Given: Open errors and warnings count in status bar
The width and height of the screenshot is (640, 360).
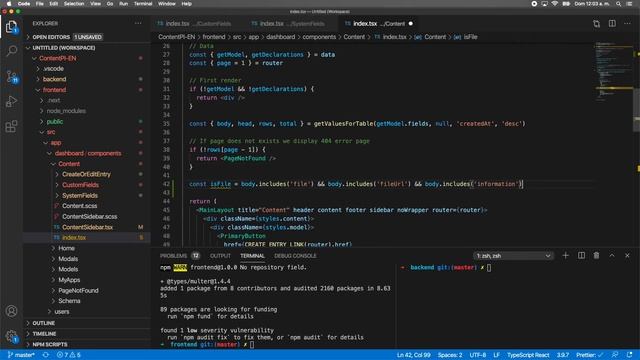Looking at the screenshot, I should coord(69,355).
